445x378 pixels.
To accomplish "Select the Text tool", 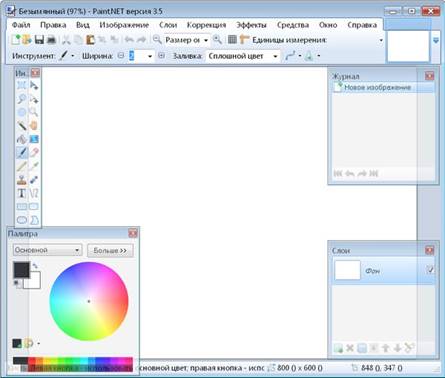I will (x=22, y=193).
